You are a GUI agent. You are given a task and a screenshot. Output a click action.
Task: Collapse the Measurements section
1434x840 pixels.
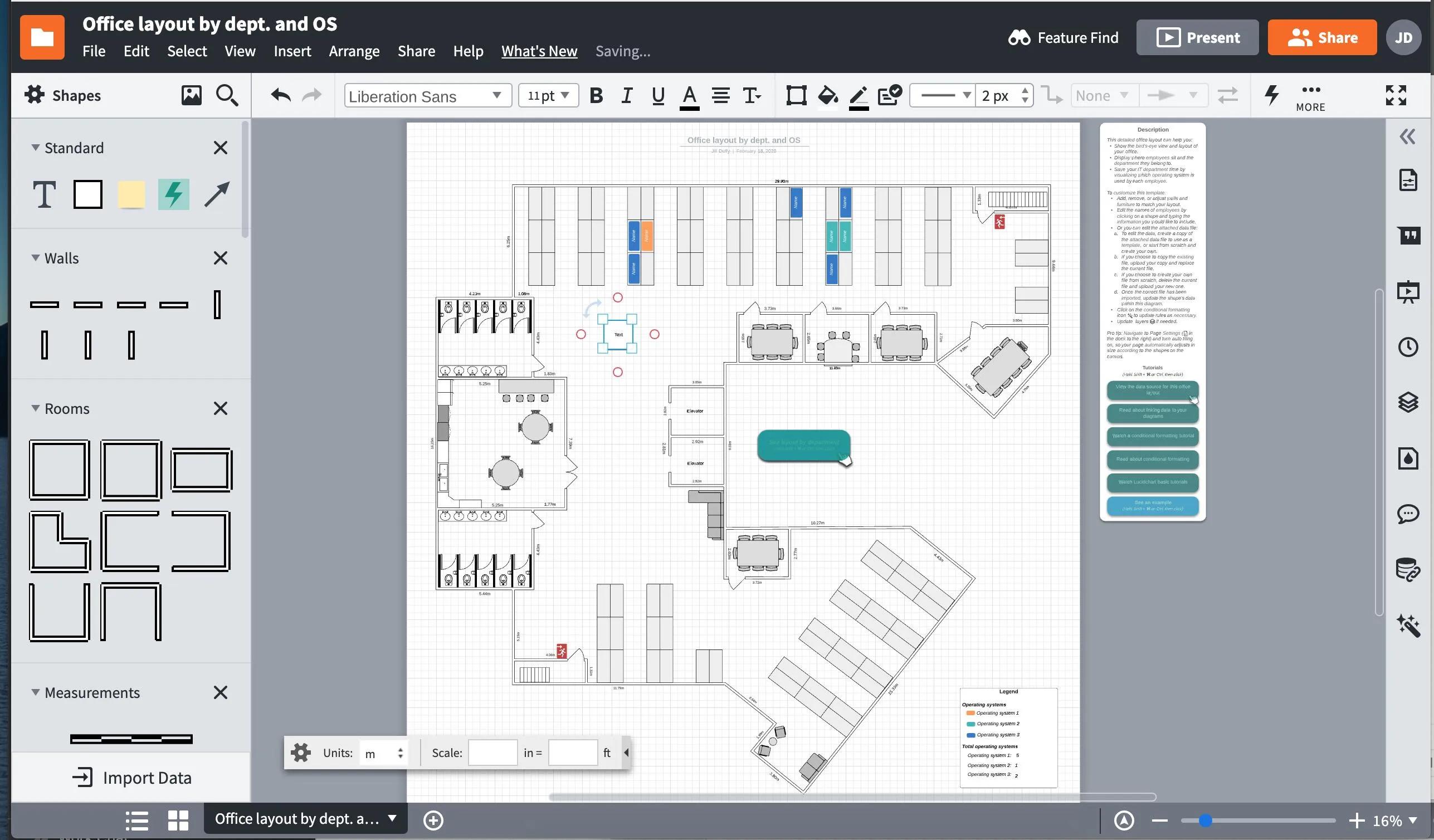click(x=32, y=692)
